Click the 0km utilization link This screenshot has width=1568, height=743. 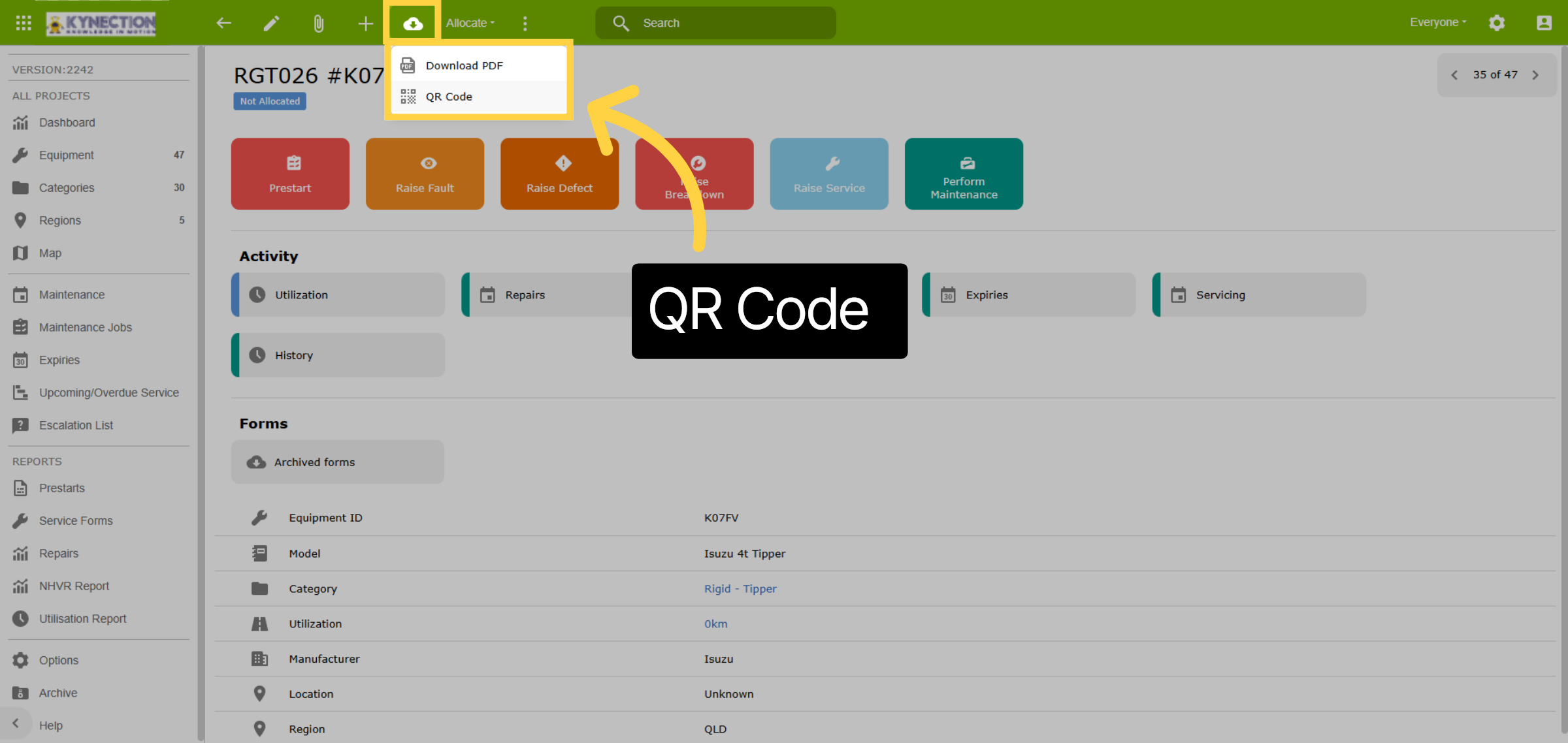coord(715,624)
